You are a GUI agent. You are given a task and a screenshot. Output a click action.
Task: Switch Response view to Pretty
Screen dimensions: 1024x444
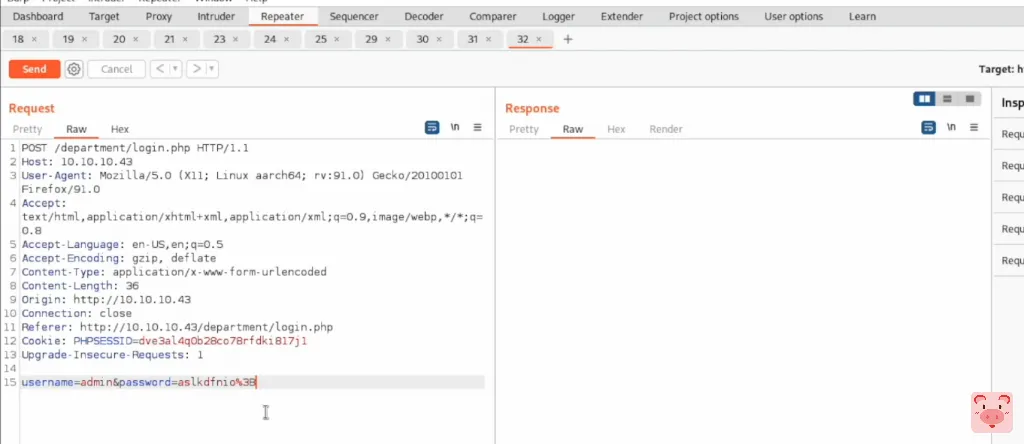tap(524, 129)
